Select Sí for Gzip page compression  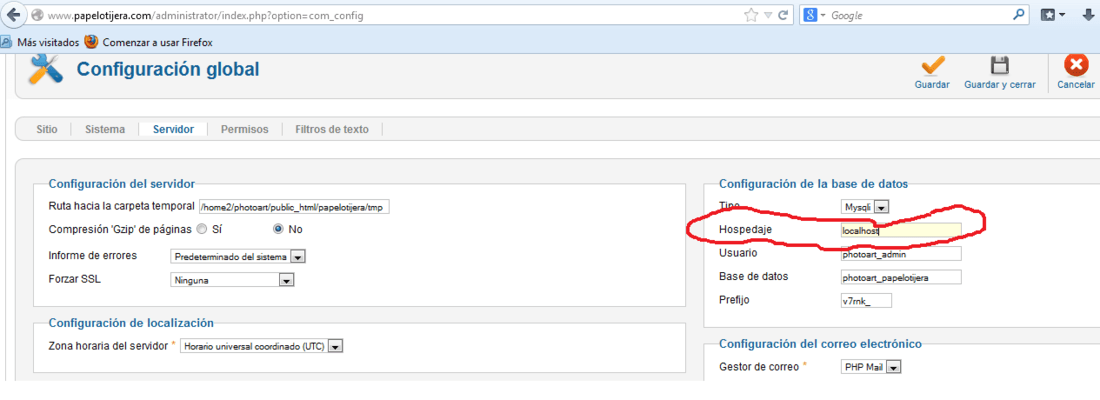[201, 229]
